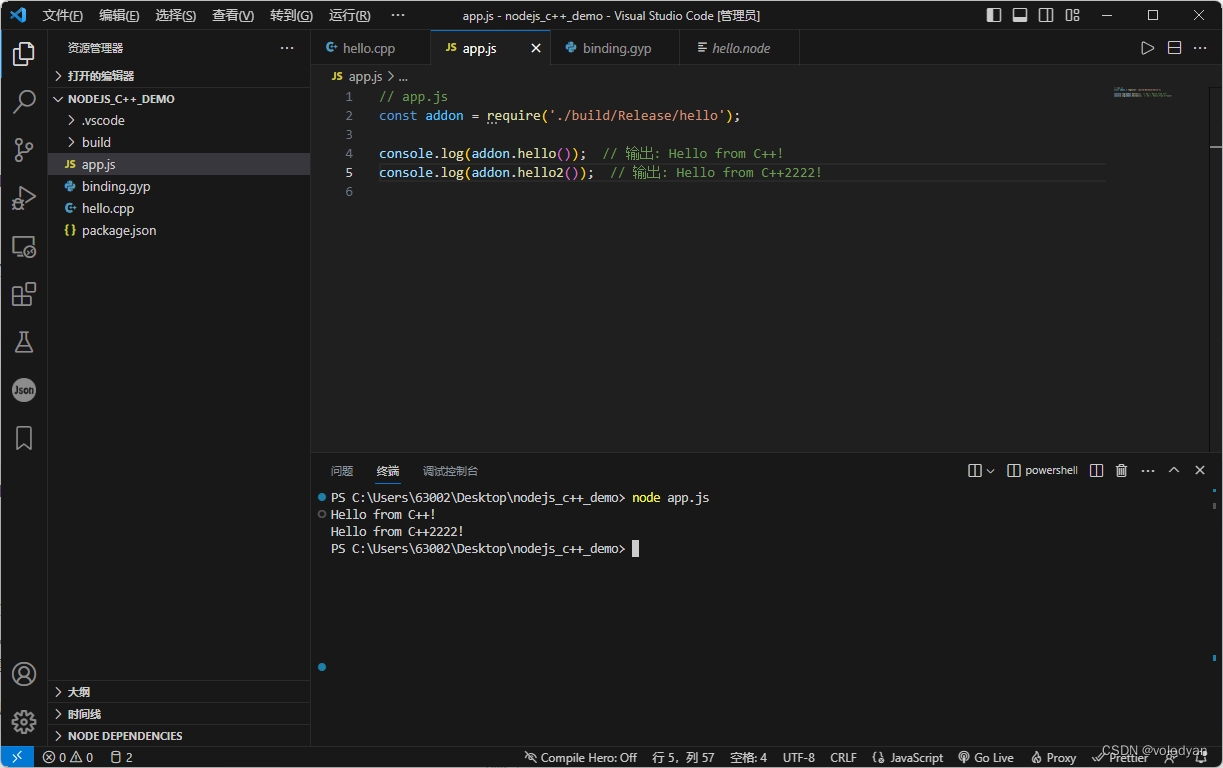
Task: Click the editor minimap preview
Action: (1142, 92)
